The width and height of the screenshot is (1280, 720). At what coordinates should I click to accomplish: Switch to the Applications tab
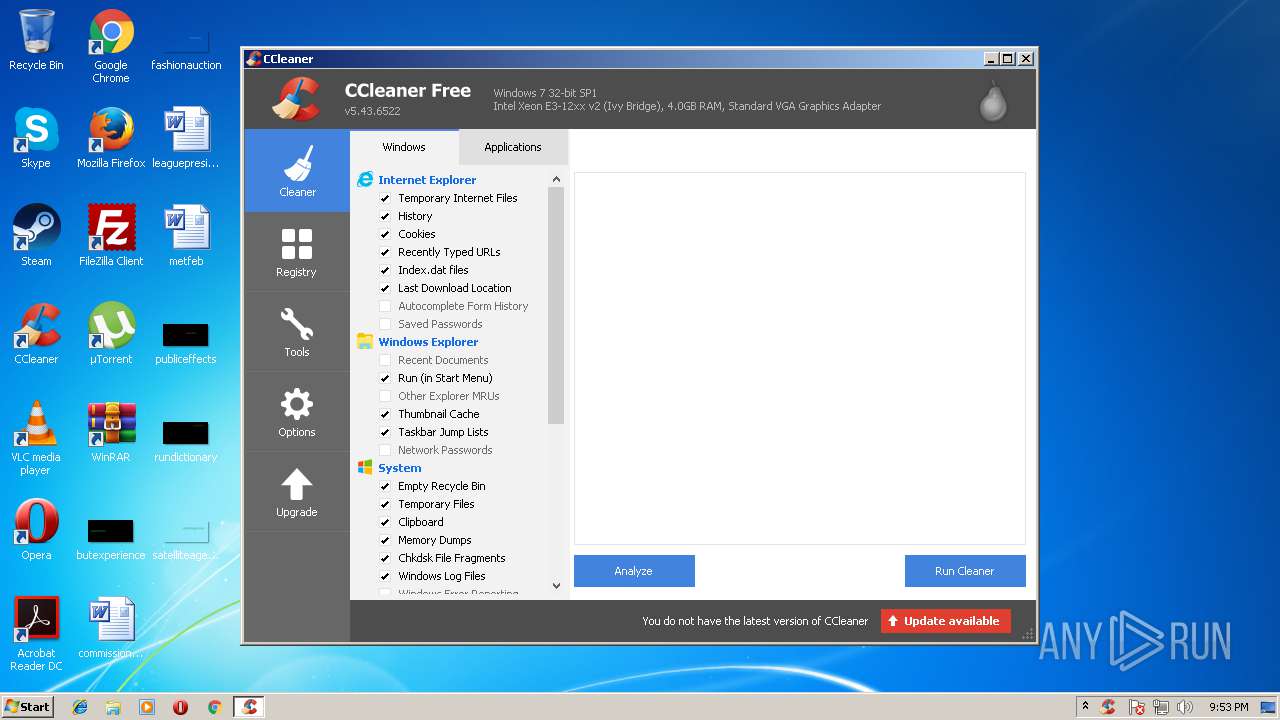pyautogui.click(x=513, y=147)
